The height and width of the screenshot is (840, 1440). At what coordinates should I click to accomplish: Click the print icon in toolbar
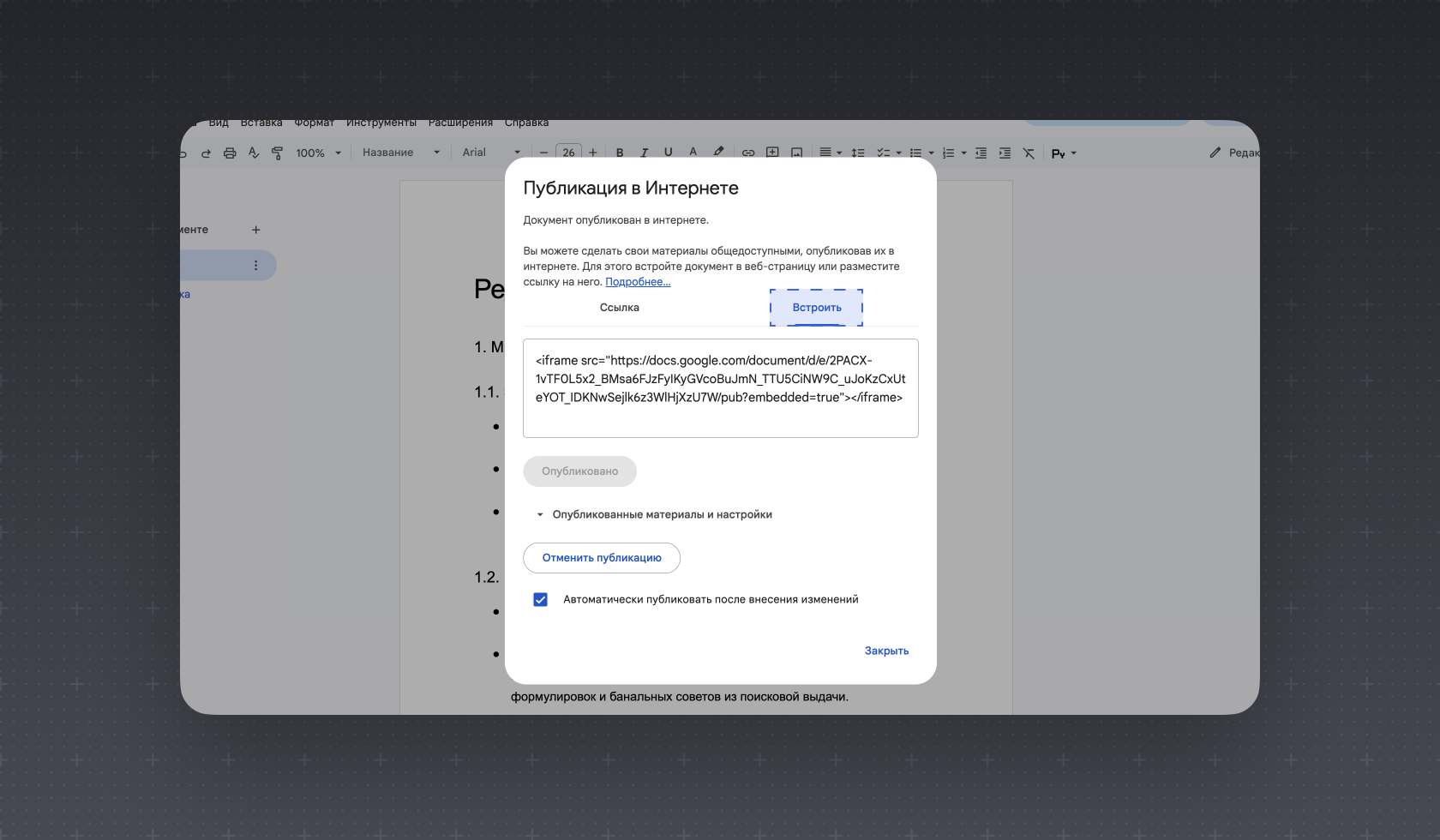pyautogui.click(x=230, y=153)
